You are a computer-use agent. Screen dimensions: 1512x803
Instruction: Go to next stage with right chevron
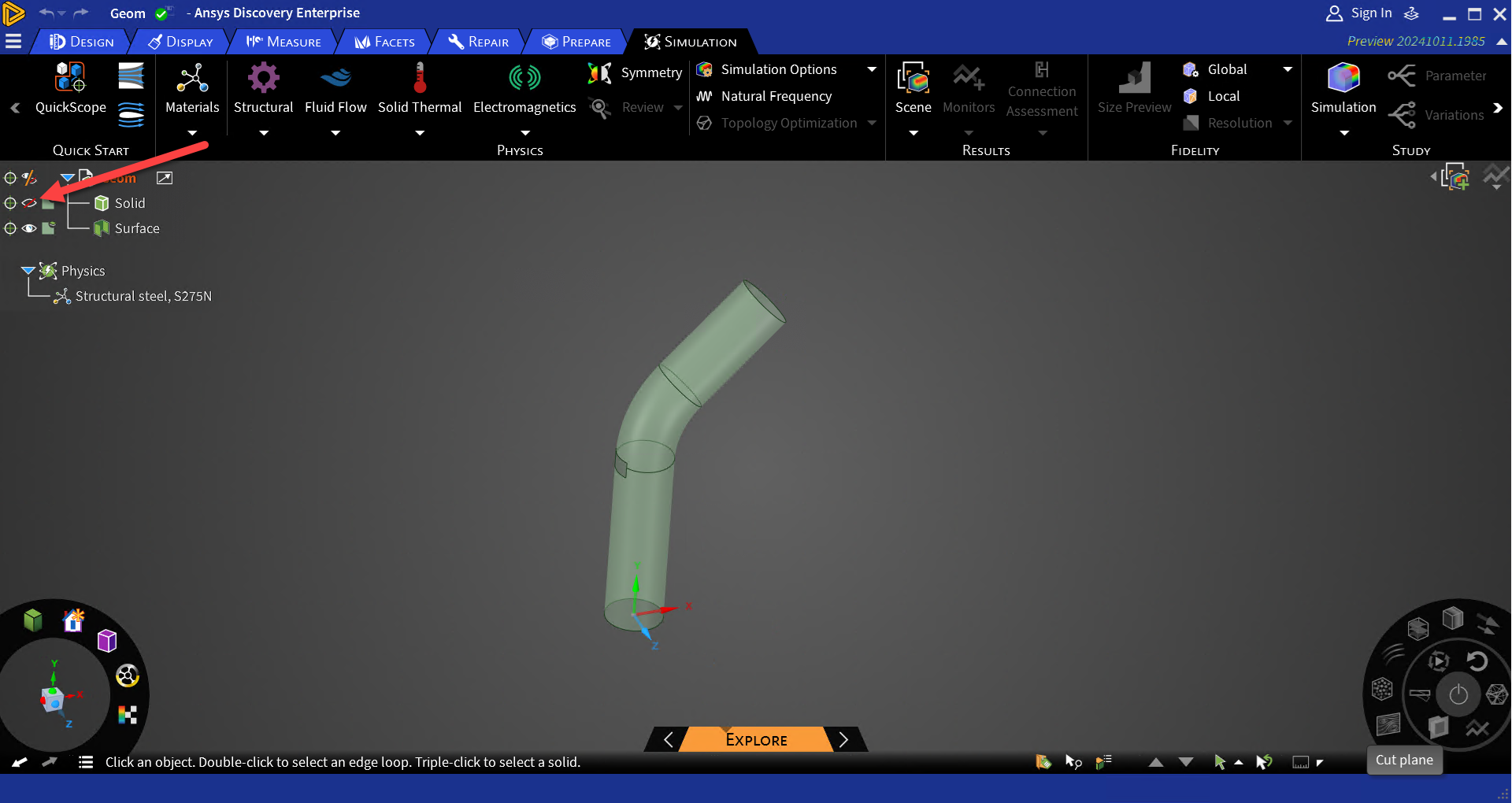coord(843,739)
